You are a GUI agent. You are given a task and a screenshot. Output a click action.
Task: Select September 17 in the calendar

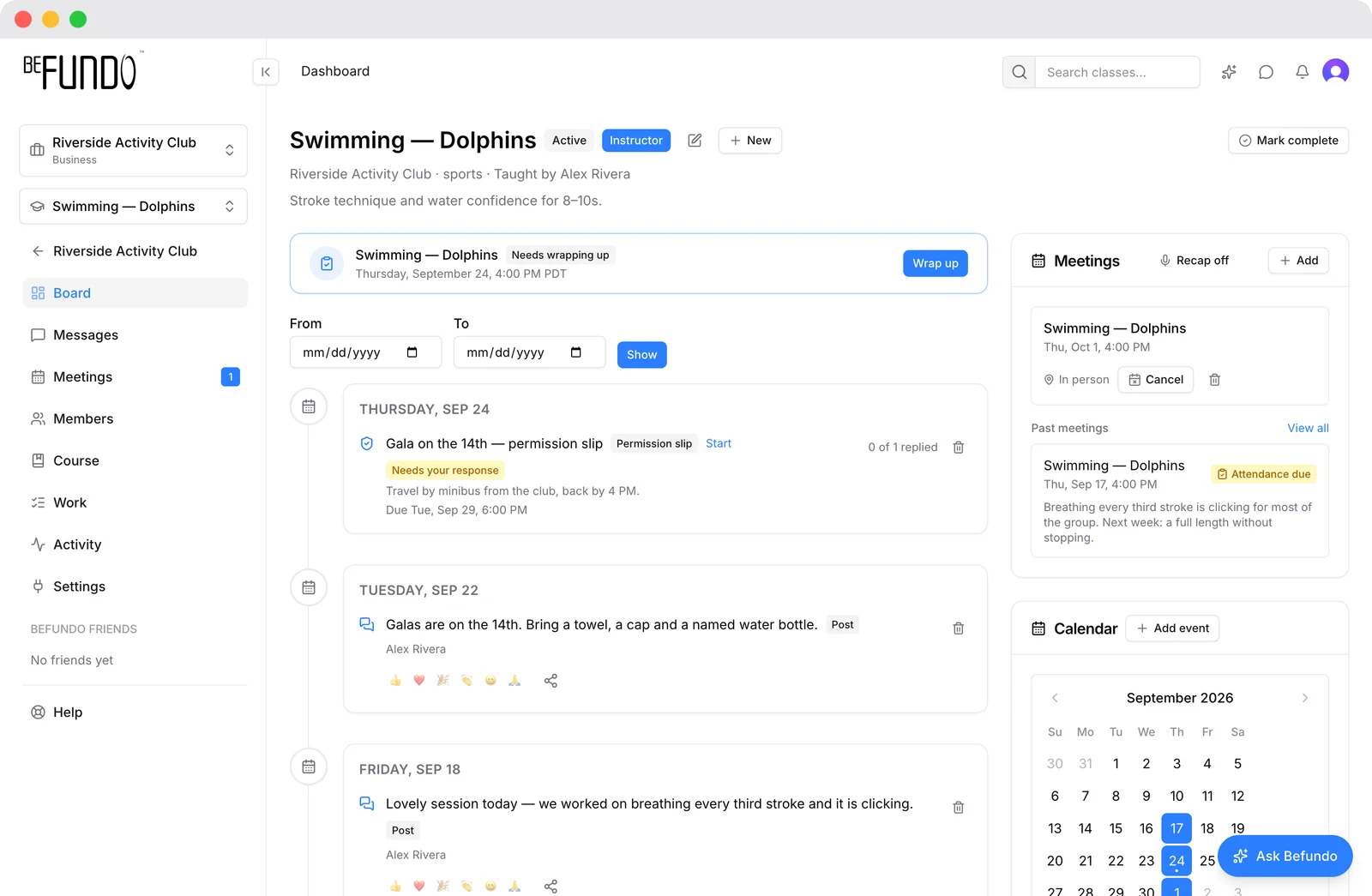tap(1176, 828)
